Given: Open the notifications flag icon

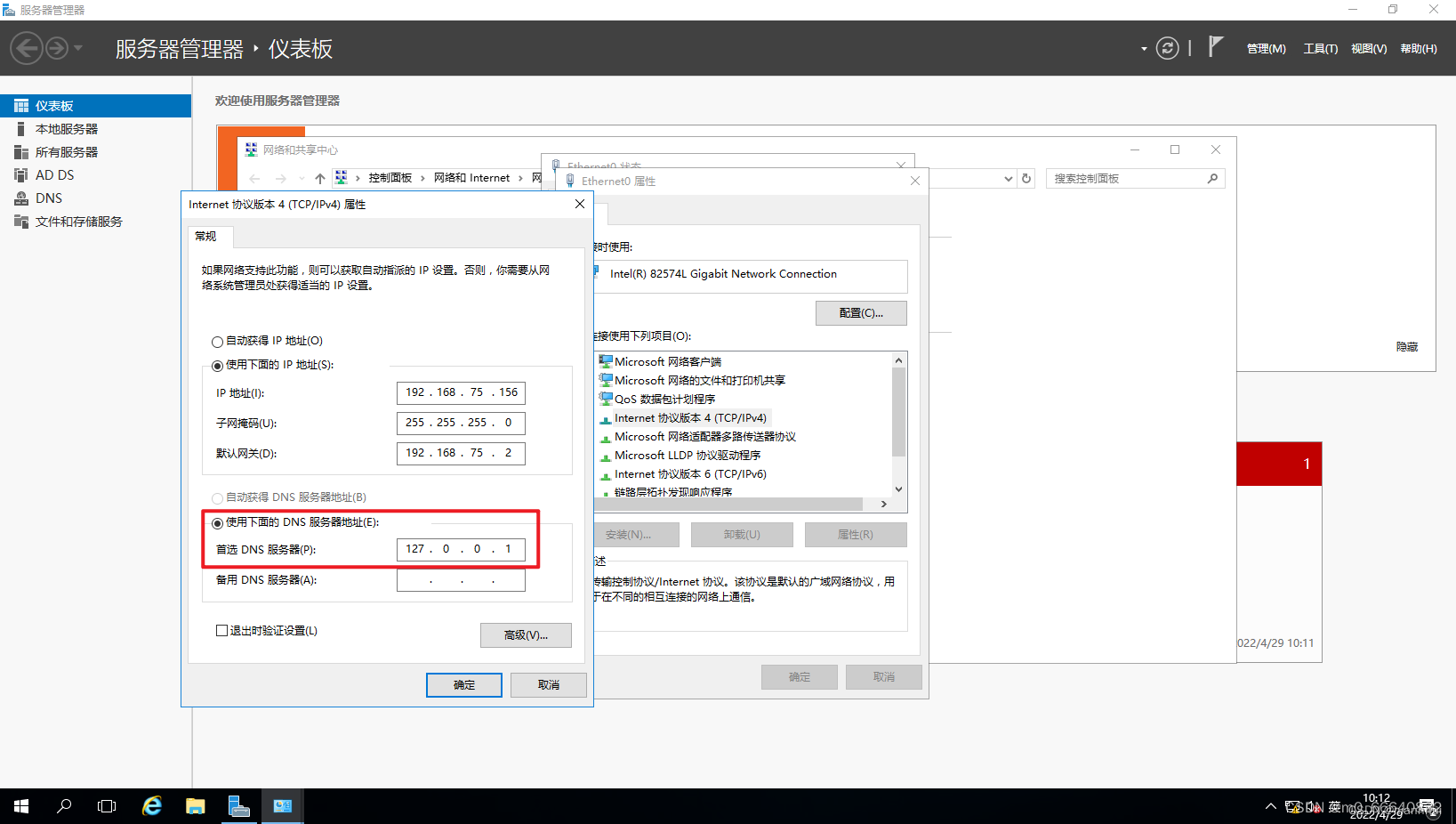Looking at the screenshot, I should pyautogui.click(x=1216, y=46).
